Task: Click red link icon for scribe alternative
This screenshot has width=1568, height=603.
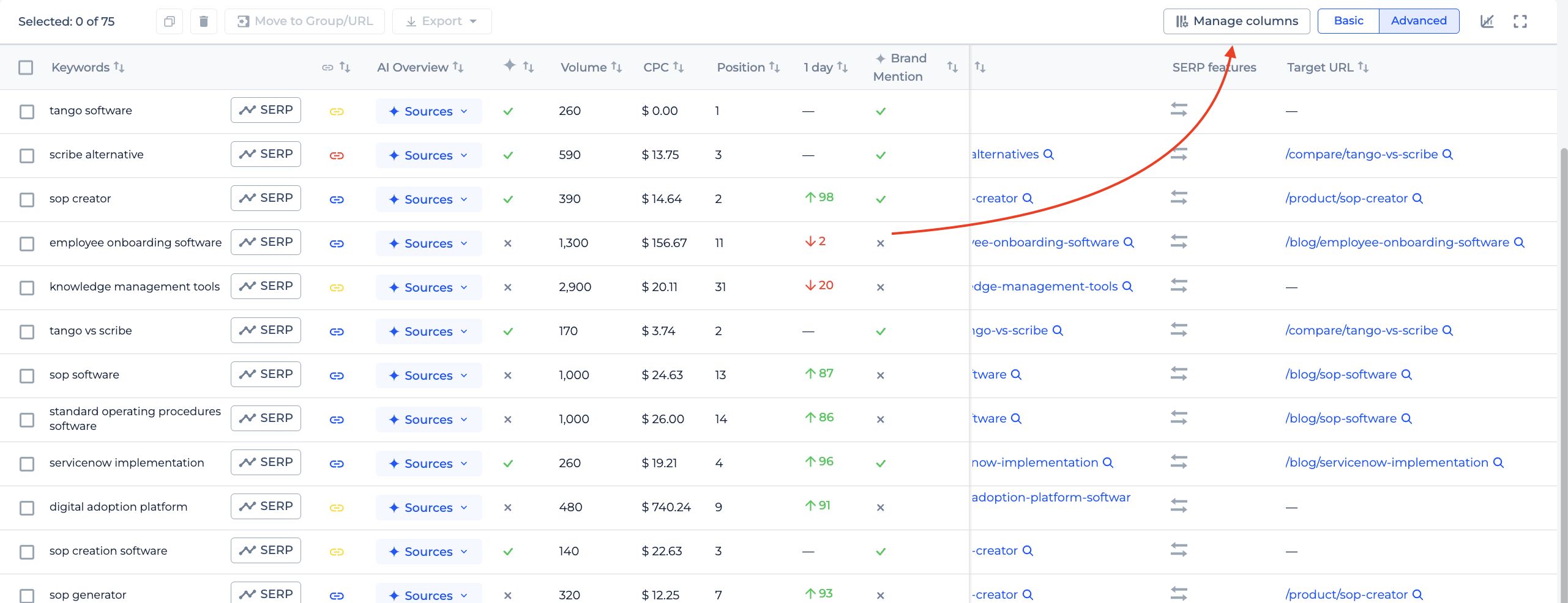Action: pos(337,155)
